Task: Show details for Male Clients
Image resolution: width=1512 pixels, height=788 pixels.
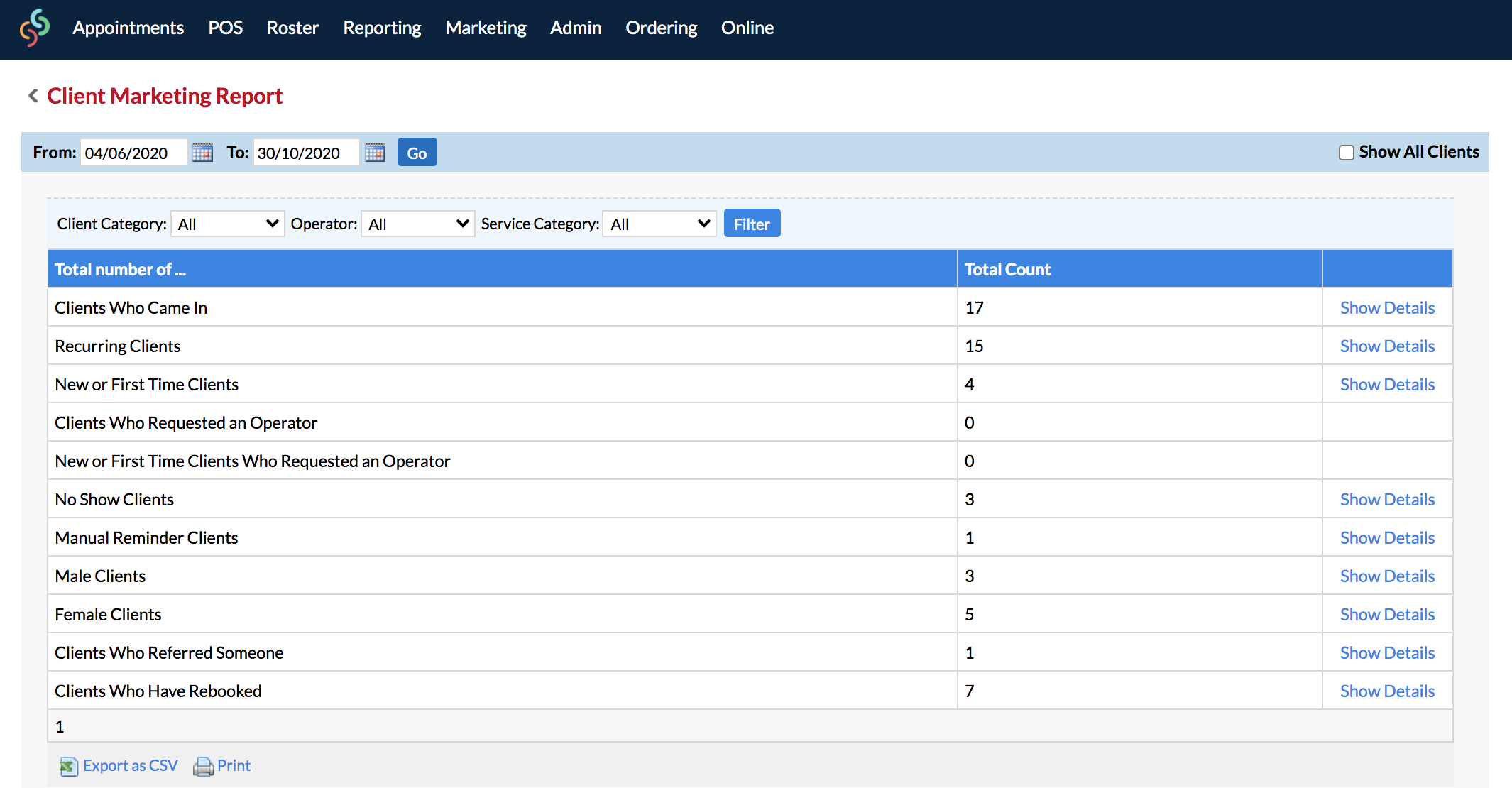Action: (x=1388, y=576)
